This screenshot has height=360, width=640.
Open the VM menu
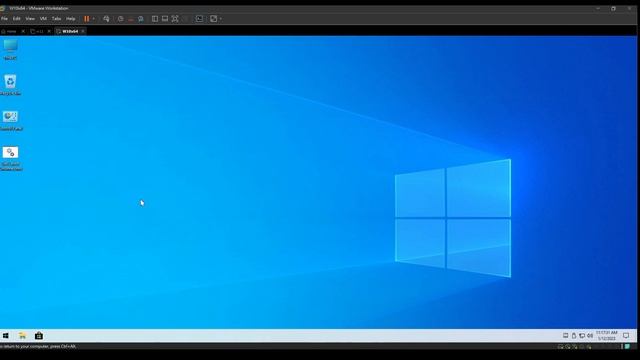[x=43, y=19]
